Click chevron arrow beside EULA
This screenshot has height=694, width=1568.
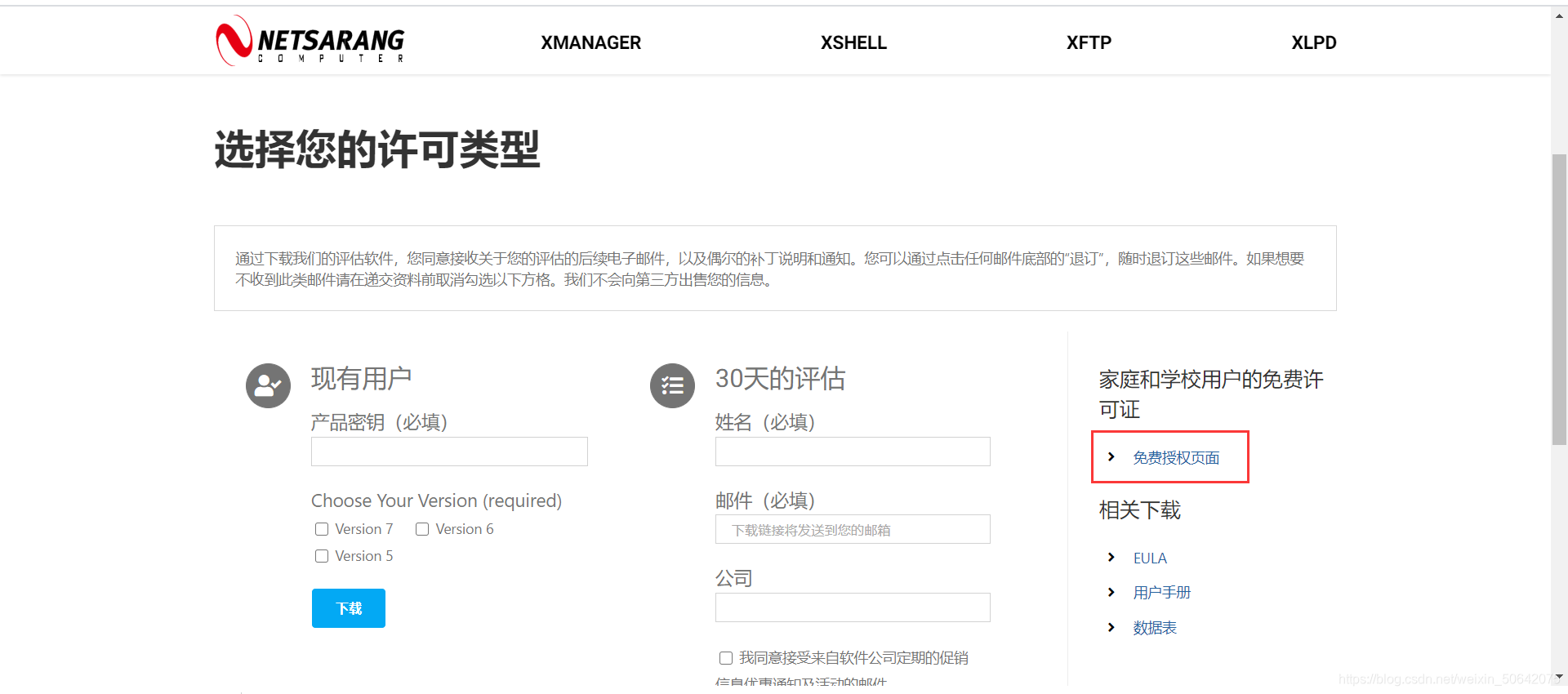1111,557
